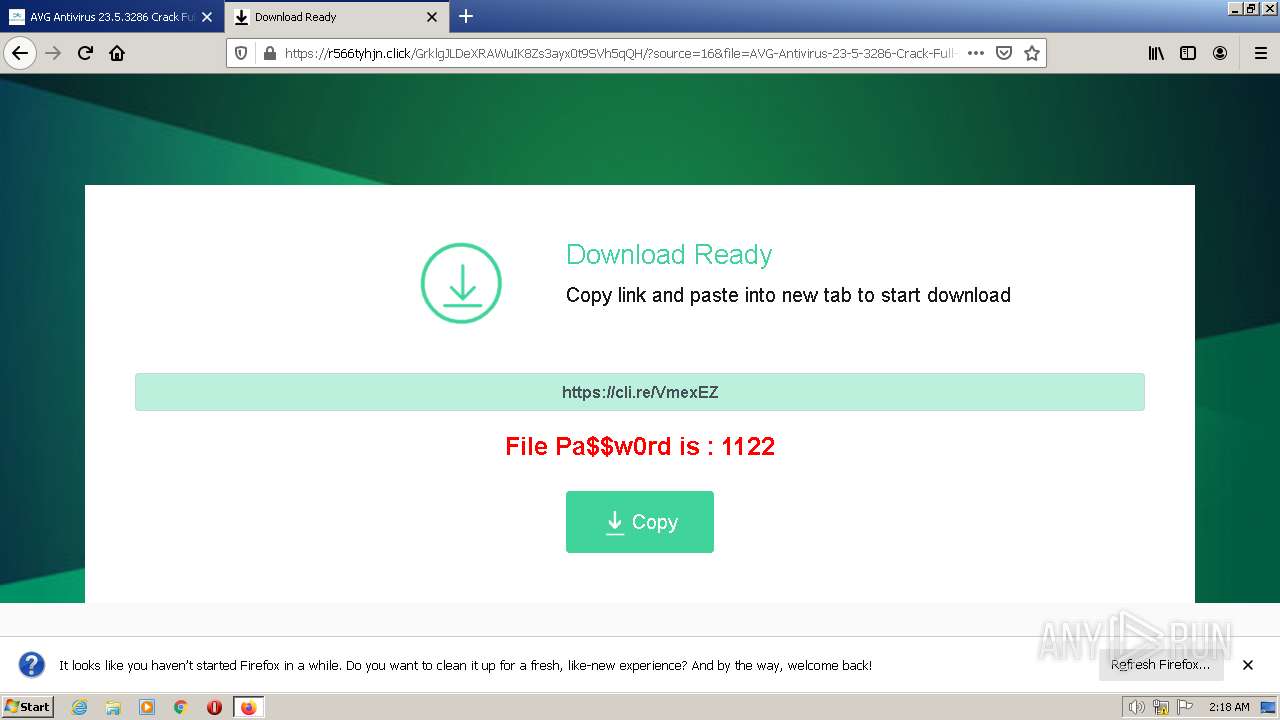Click the green Copy button
Viewport: 1280px width, 720px height.
pos(640,522)
